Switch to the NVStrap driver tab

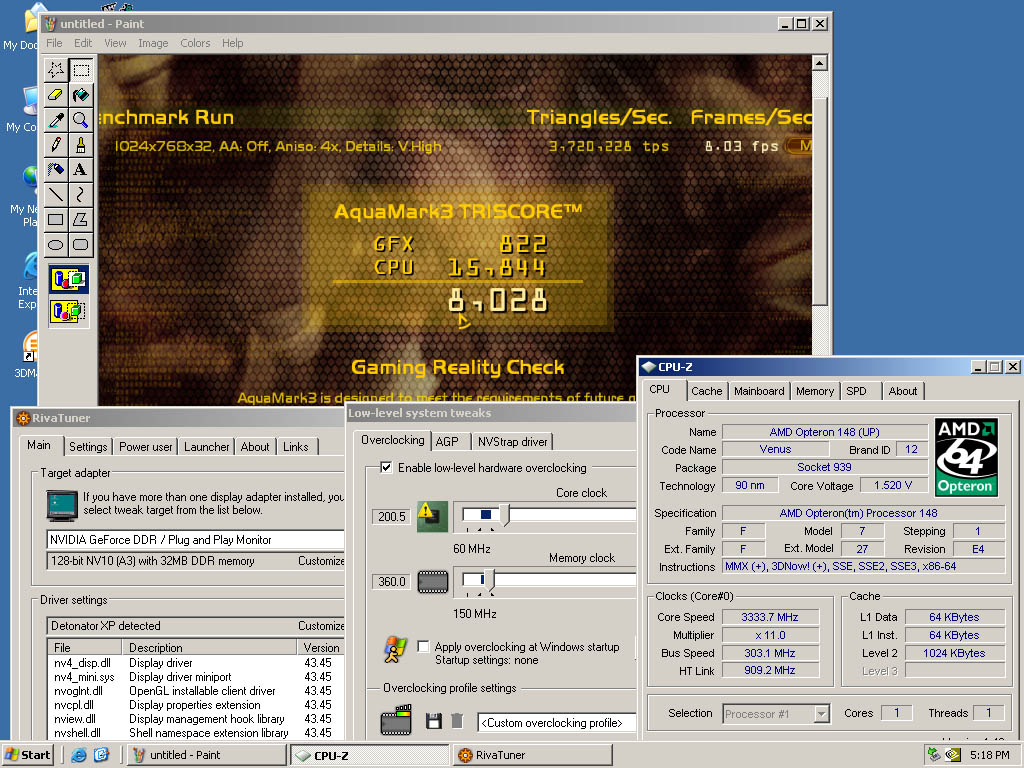[x=513, y=441]
